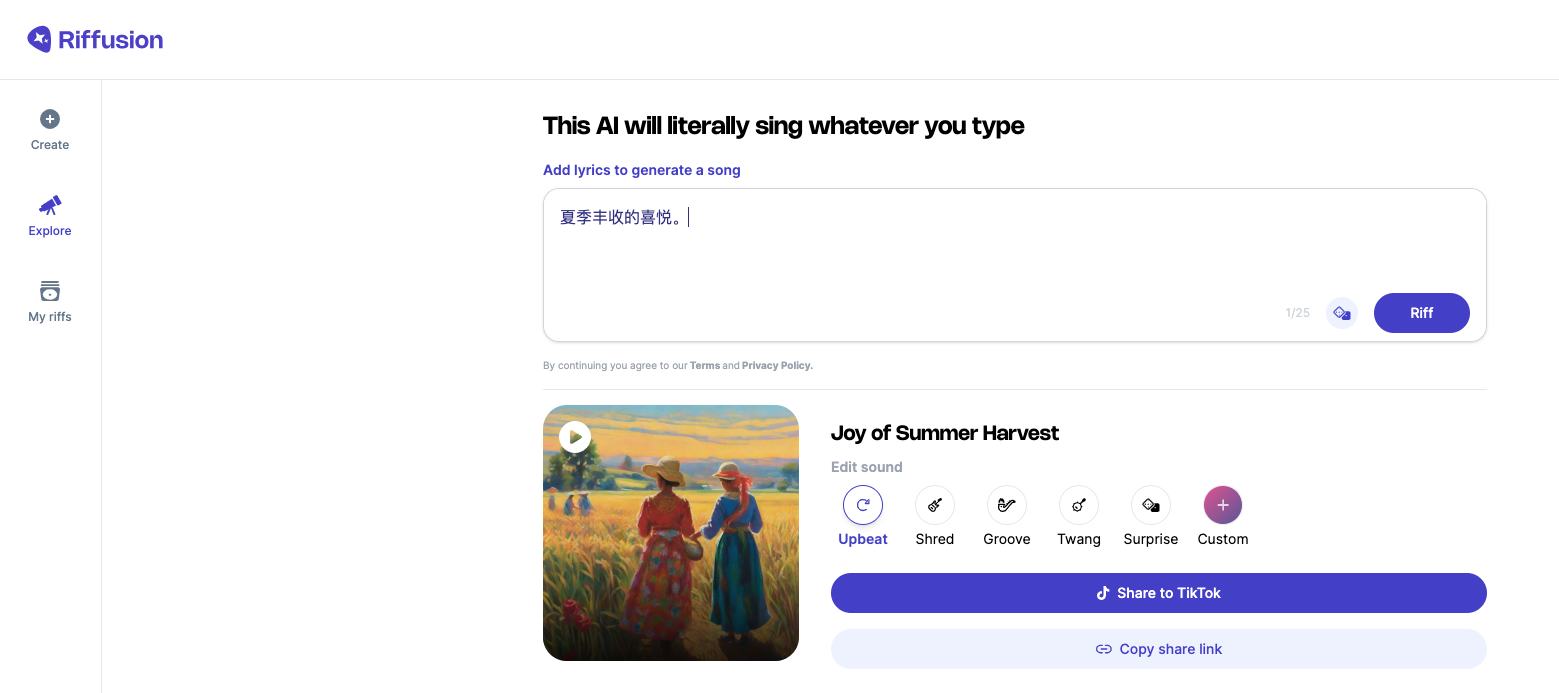Screen dimensions: 1559x693
Task: Share the song to TikTok
Action: tap(1158, 593)
